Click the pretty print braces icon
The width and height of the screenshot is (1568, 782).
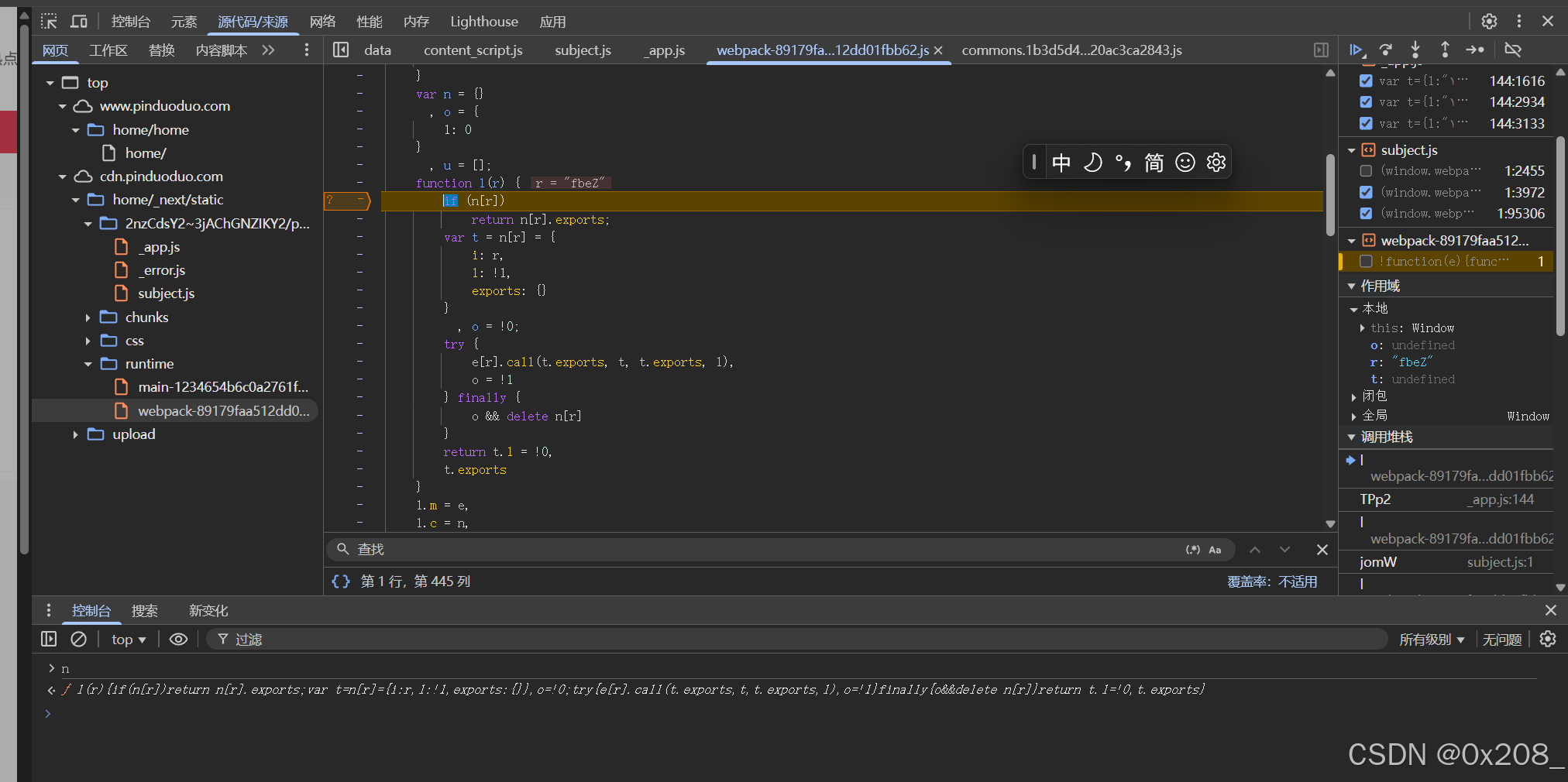pos(341,581)
